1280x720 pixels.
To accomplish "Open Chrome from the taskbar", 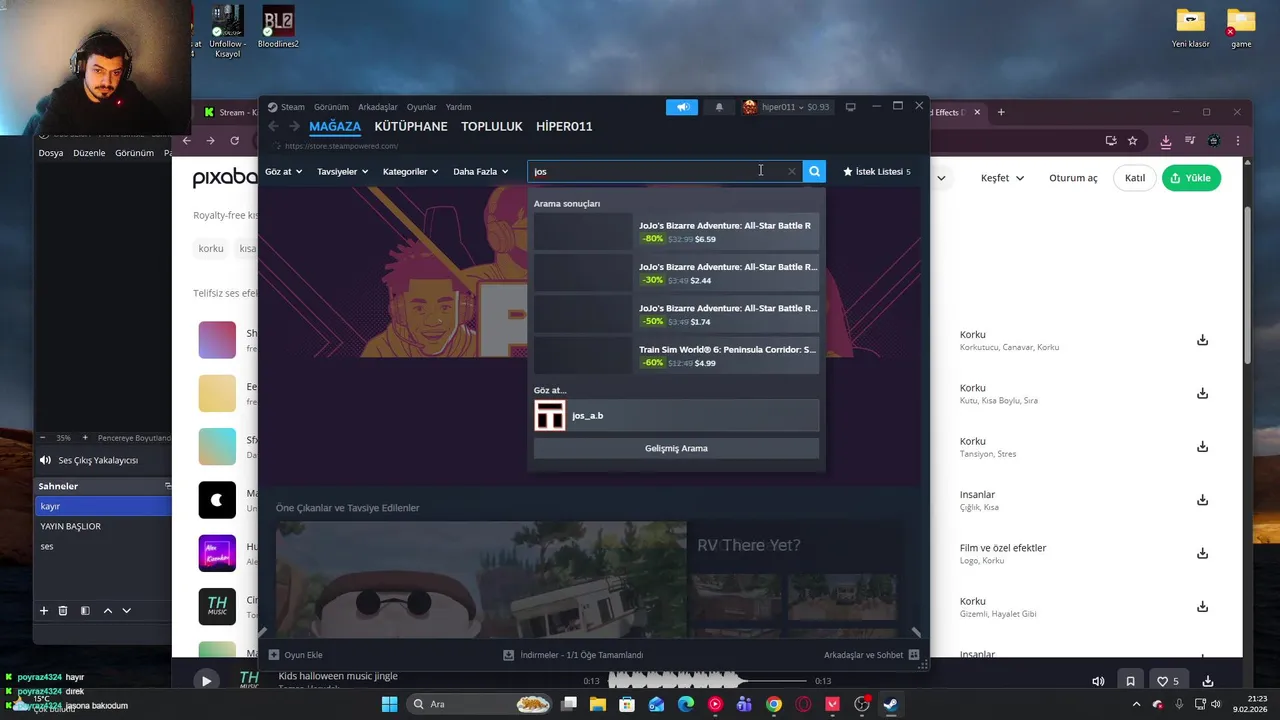I will click(774, 704).
